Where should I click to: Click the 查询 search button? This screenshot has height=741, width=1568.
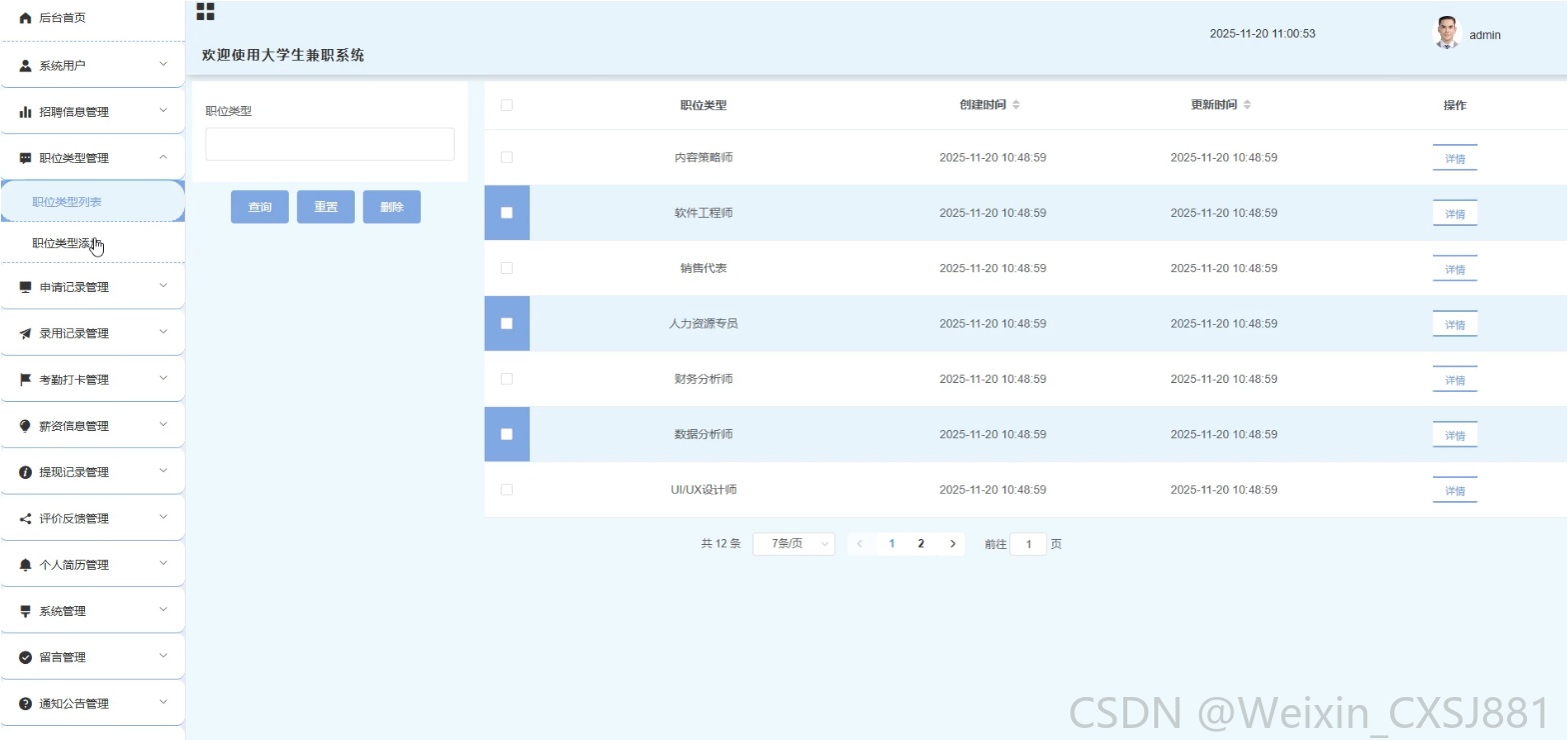click(260, 207)
